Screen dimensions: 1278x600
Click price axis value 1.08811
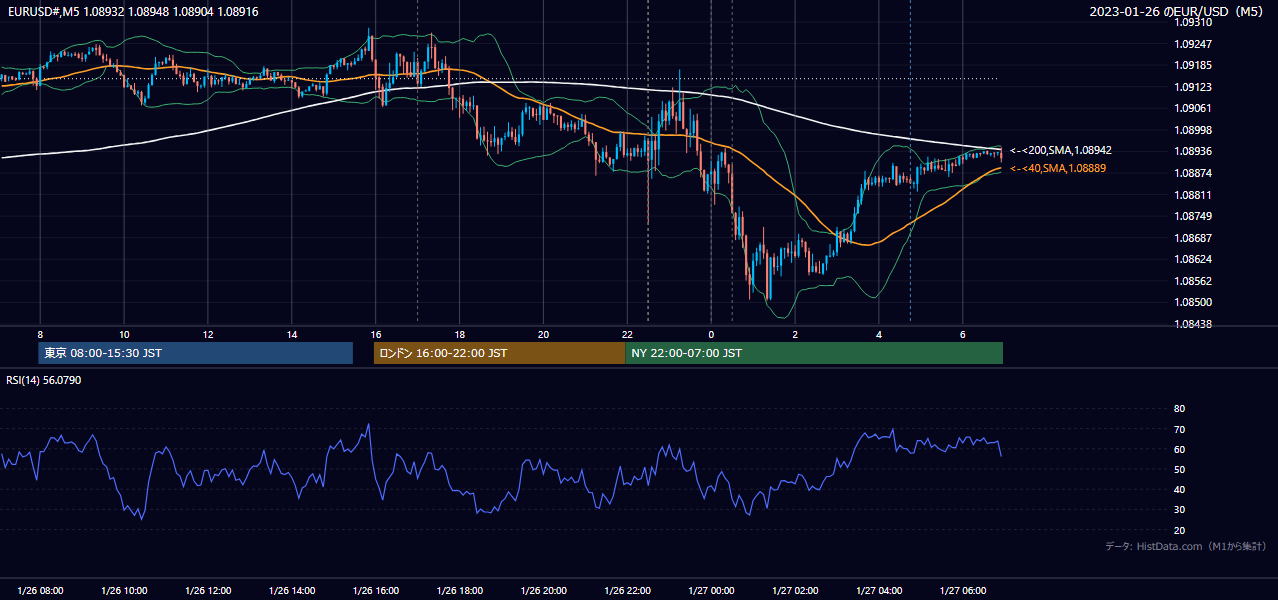coord(1193,195)
